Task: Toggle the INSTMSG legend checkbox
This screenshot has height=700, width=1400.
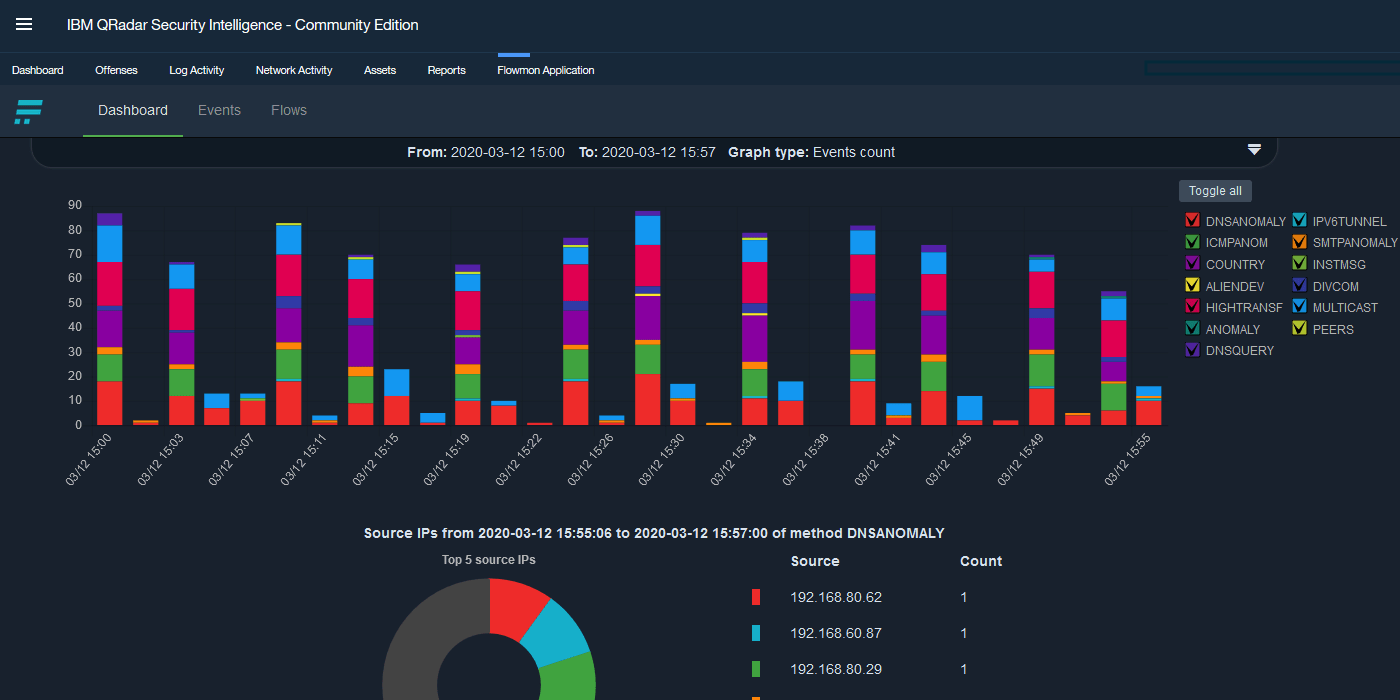Action: coord(1299,264)
